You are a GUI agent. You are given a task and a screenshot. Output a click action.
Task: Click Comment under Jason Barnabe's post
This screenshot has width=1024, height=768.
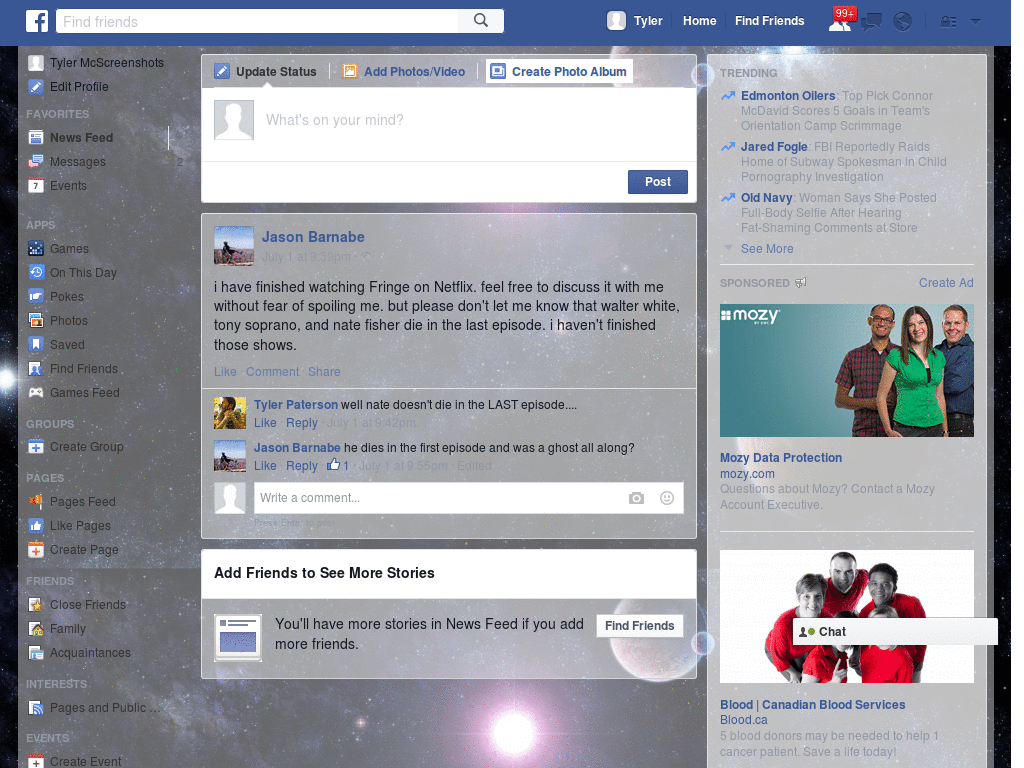272,372
